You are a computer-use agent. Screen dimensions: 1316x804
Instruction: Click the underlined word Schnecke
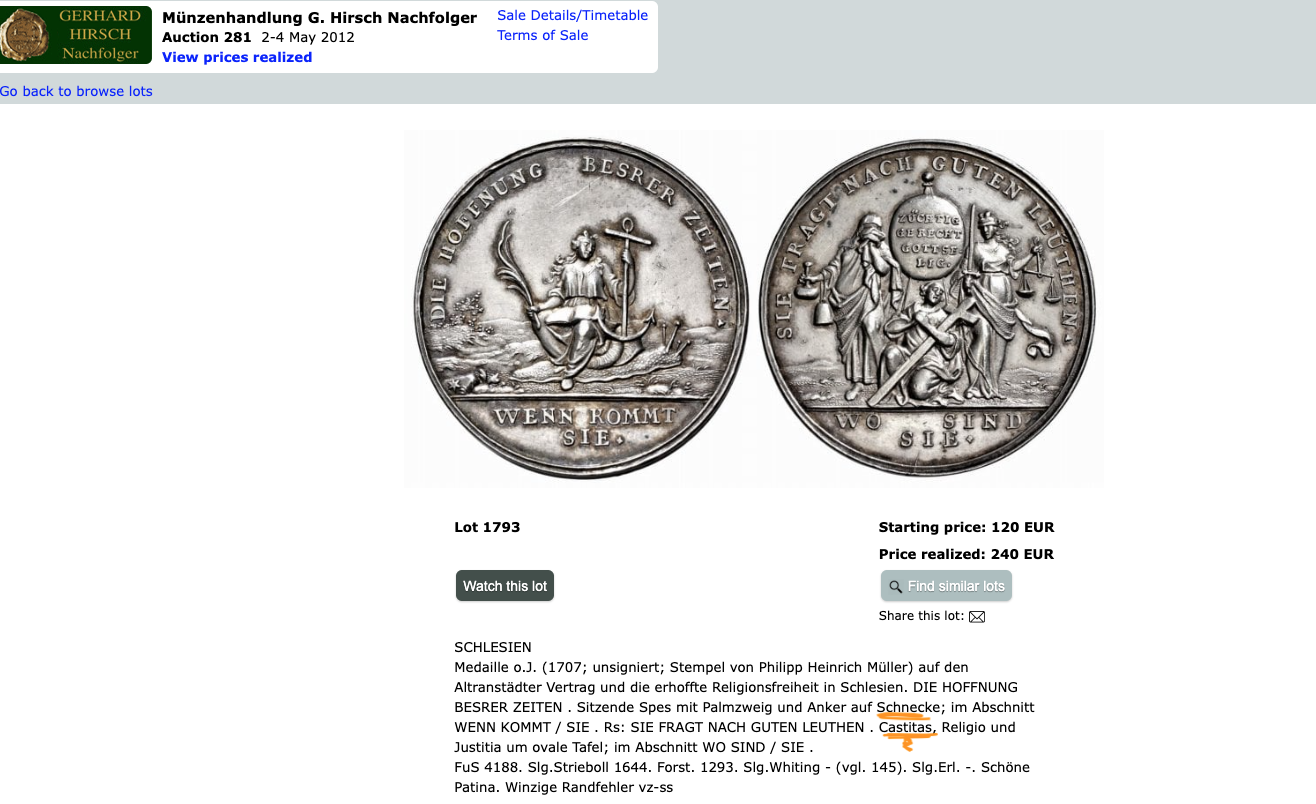(x=908, y=707)
